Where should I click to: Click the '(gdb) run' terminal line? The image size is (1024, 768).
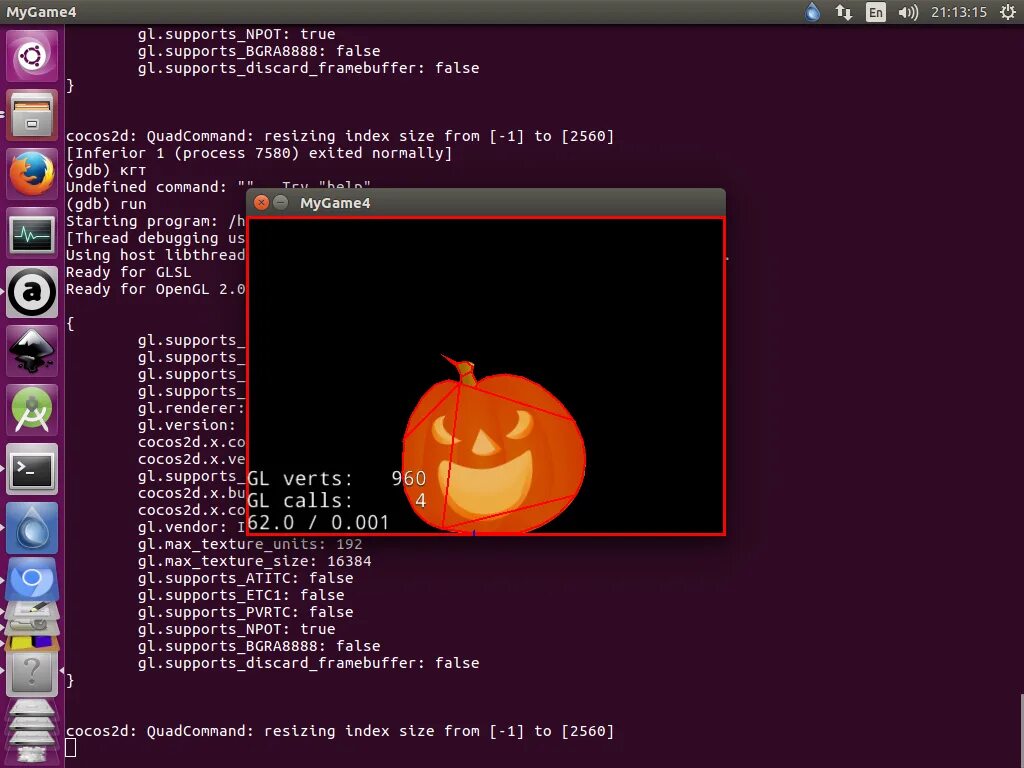click(x=106, y=204)
